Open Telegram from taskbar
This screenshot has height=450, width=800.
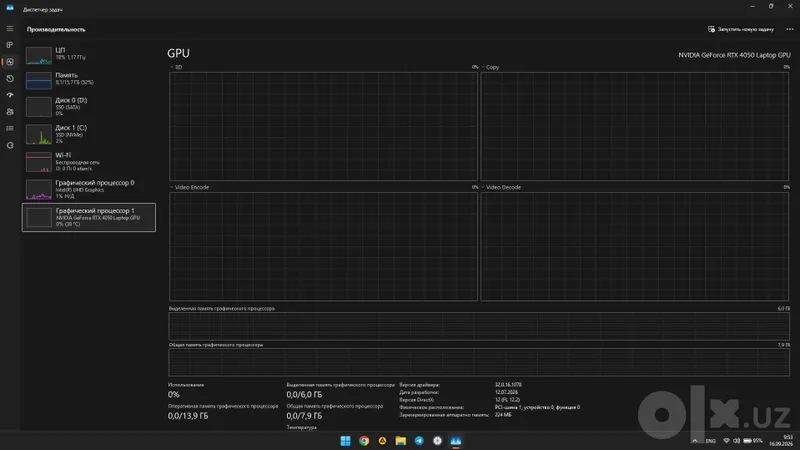coord(419,441)
